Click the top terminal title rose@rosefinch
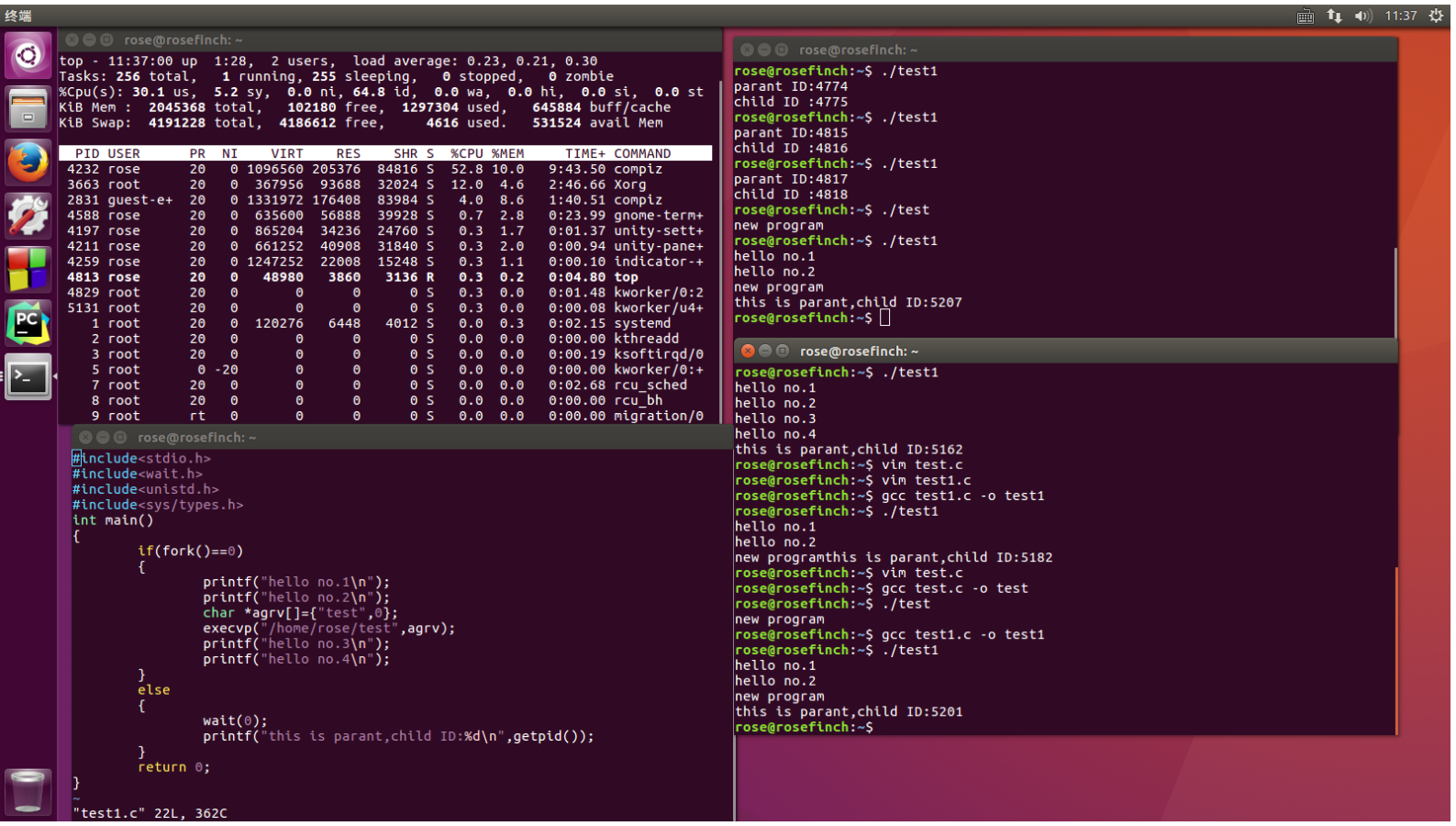 183,40
